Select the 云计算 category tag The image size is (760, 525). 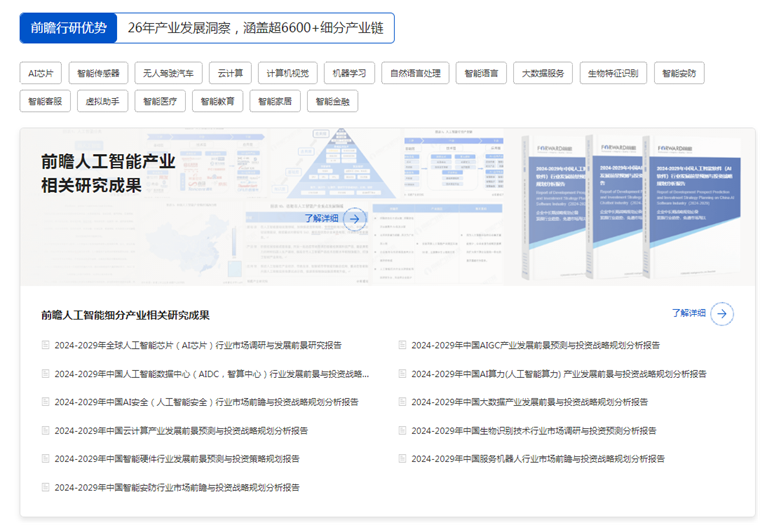[231, 73]
